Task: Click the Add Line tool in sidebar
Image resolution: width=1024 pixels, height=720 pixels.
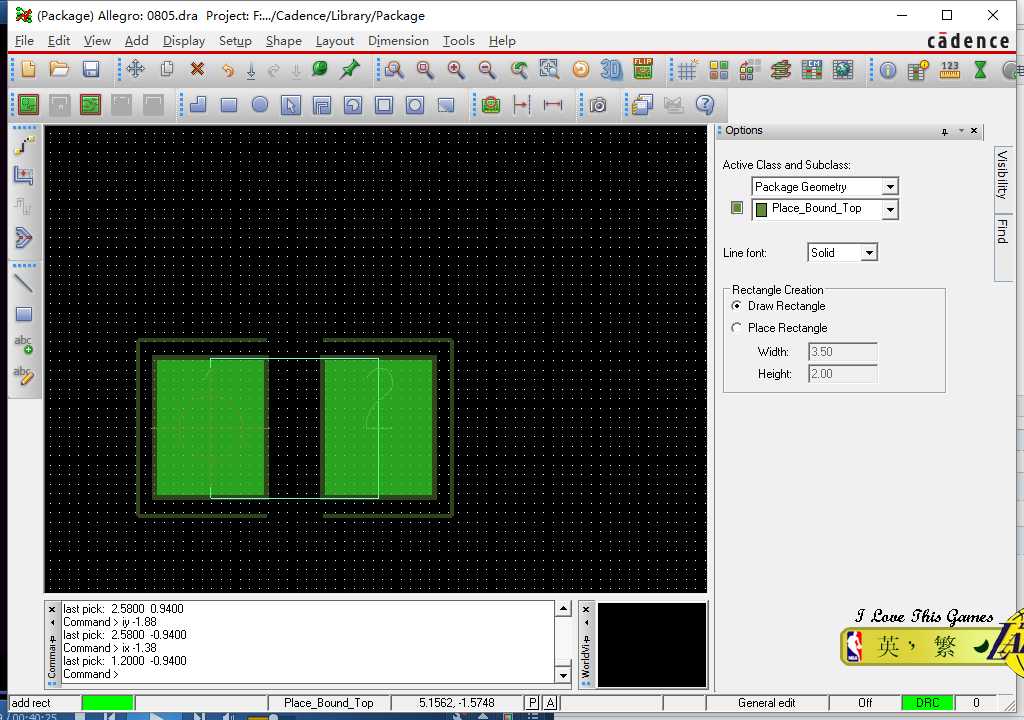Action: 24,284
